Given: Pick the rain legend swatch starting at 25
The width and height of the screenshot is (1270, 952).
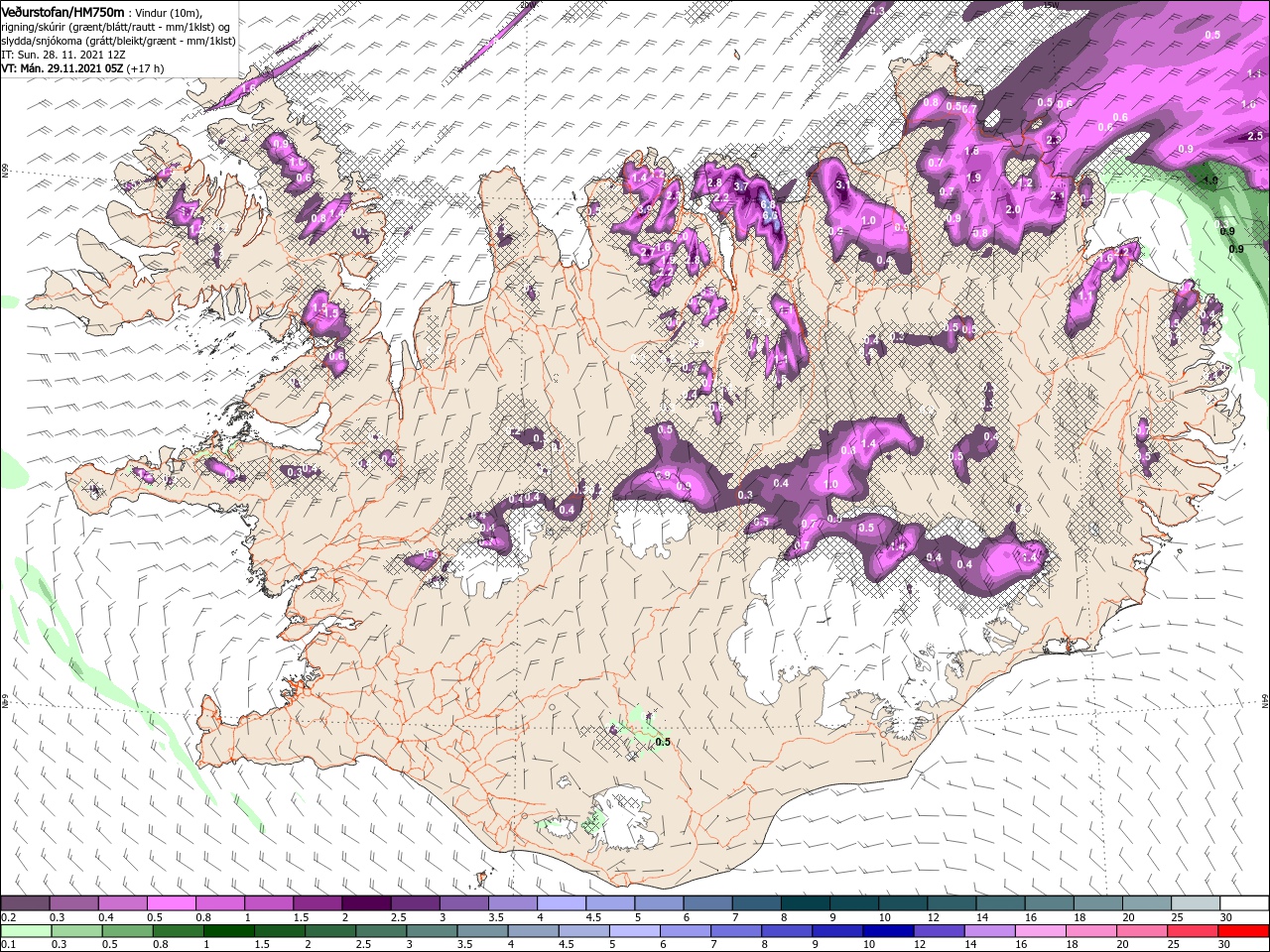Looking at the screenshot, I should 1192,930.
